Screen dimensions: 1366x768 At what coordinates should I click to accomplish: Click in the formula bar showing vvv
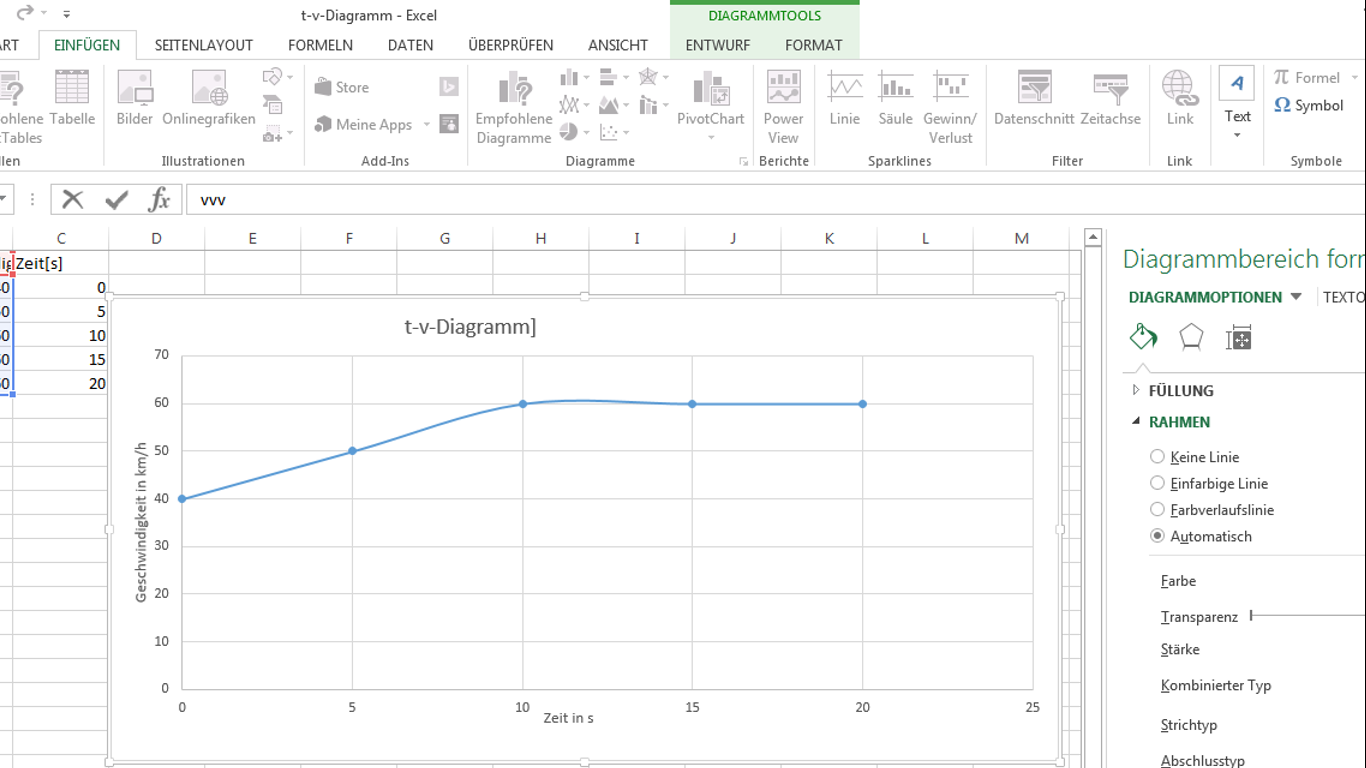[x=775, y=200]
